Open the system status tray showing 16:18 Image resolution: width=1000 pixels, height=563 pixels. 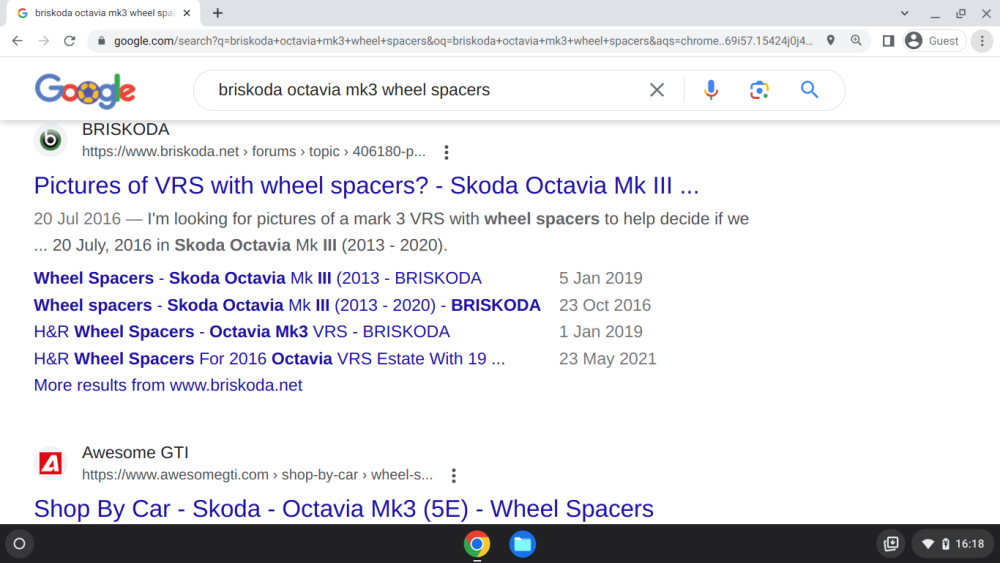pos(953,544)
